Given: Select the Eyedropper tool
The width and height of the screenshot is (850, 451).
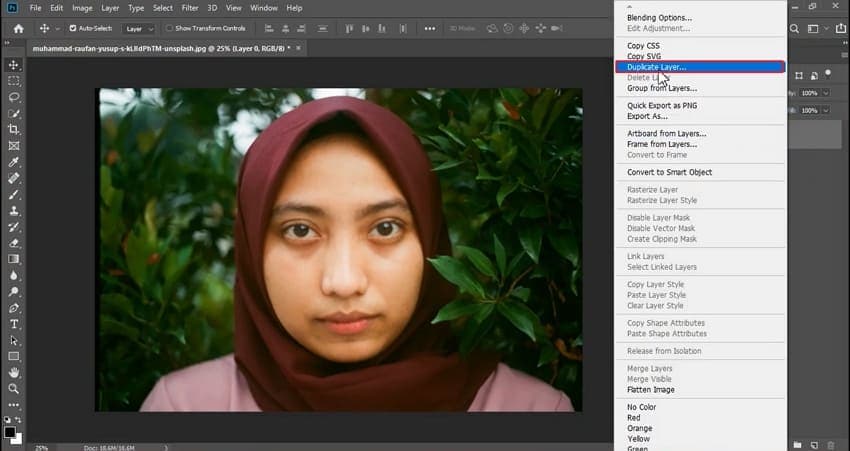Looking at the screenshot, I should tap(14, 162).
